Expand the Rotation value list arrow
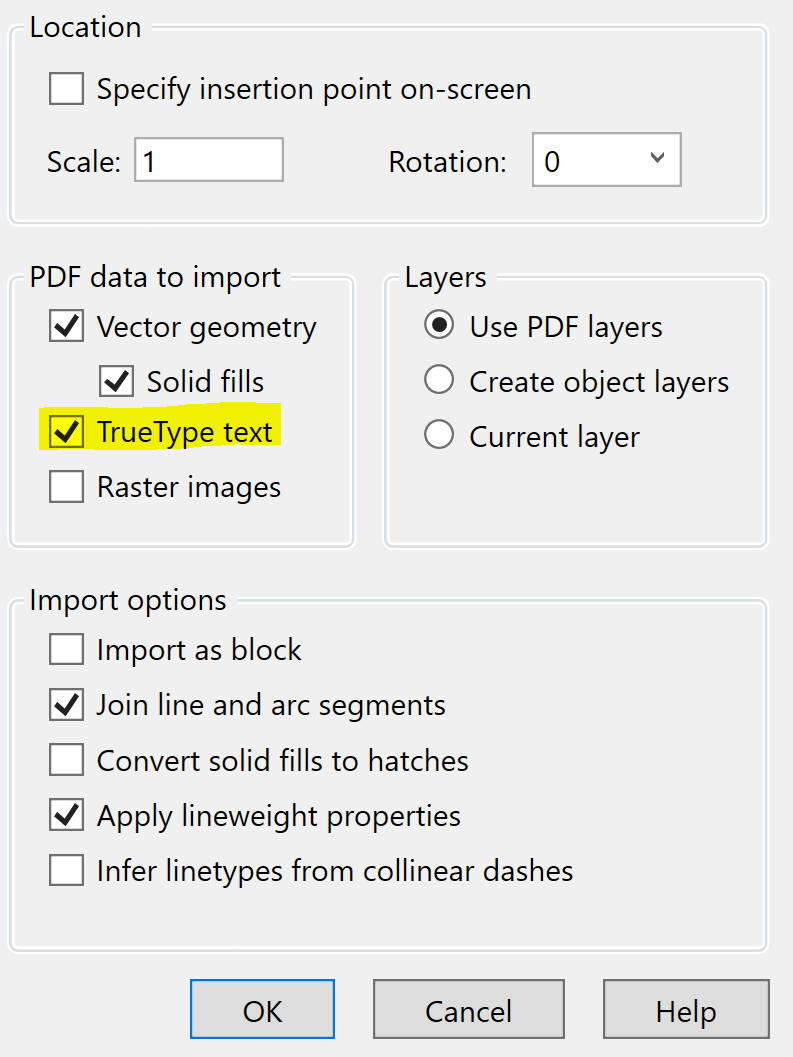793x1057 pixels. click(657, 159)
